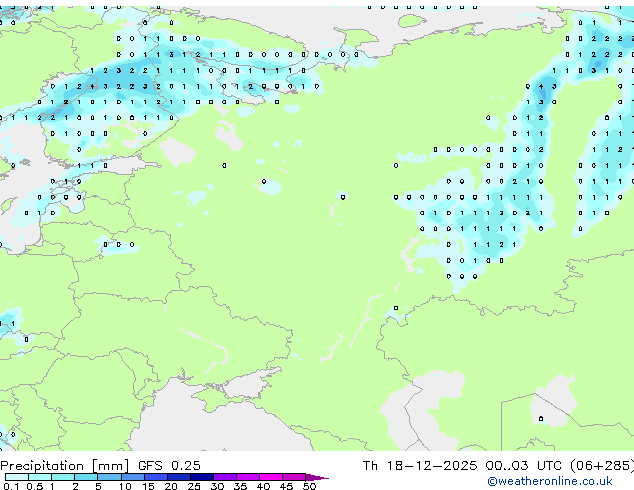The width and height of the screenshot is (634, 490).
Task: Select the '00..03 UTC' time range text
Action: [x=523, y=466]
